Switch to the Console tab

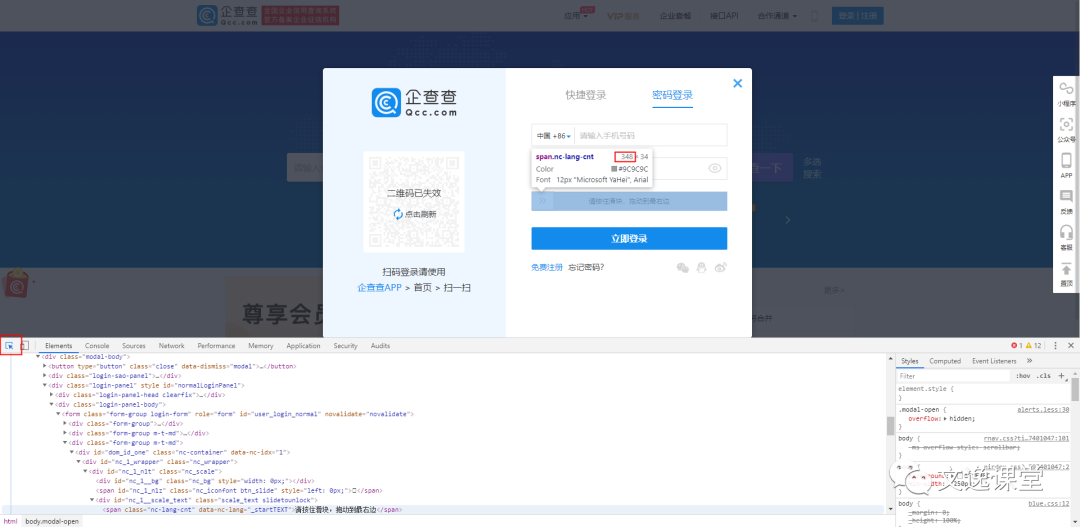97,346
